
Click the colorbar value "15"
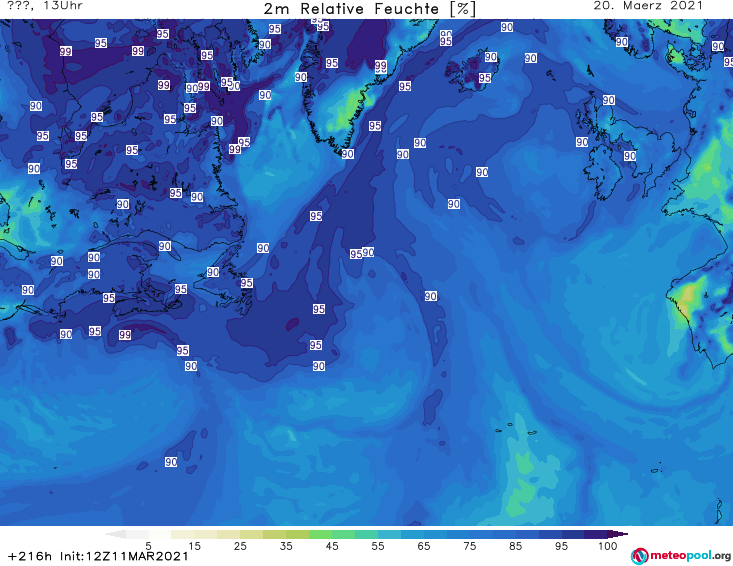coord(194,546)
